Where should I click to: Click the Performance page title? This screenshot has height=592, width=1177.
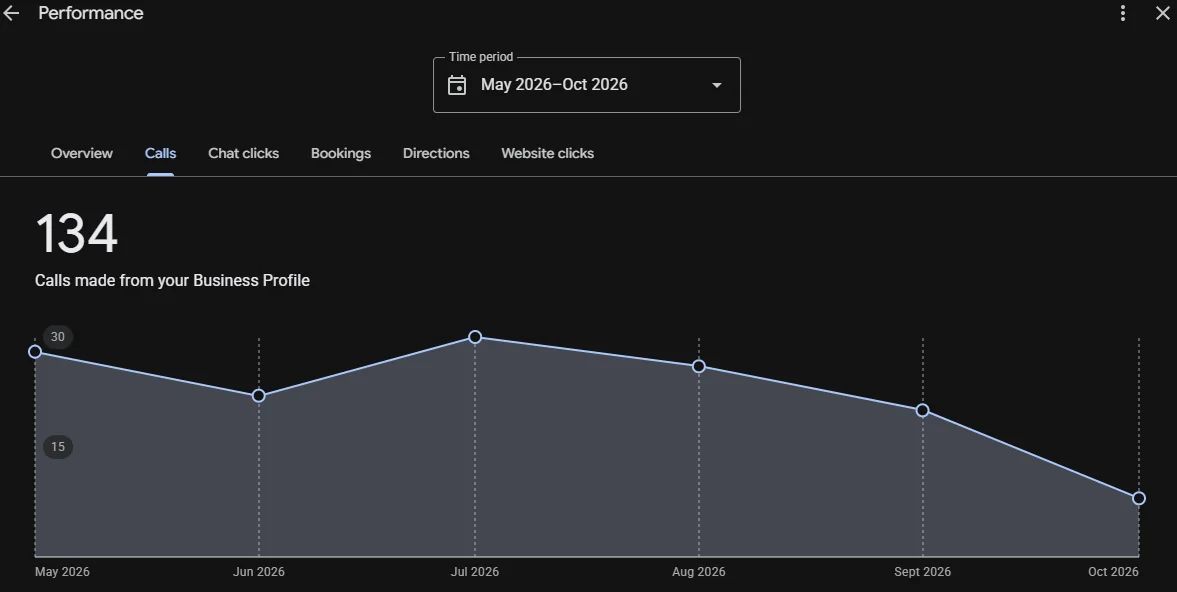(x=91, y=14)
